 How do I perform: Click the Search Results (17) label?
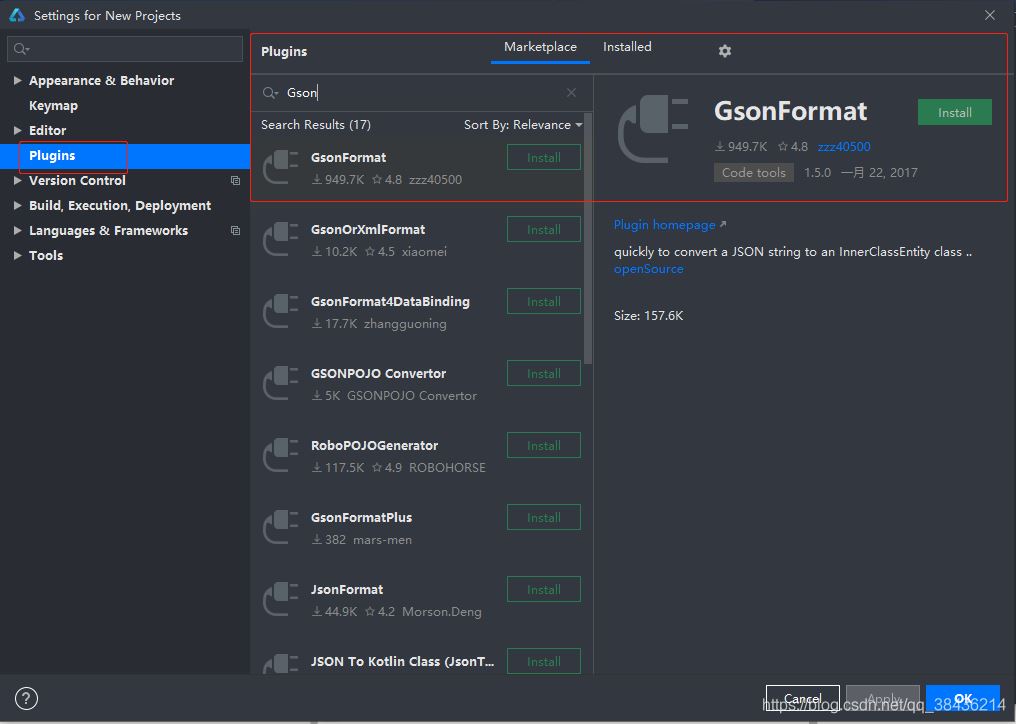(316, 124)
